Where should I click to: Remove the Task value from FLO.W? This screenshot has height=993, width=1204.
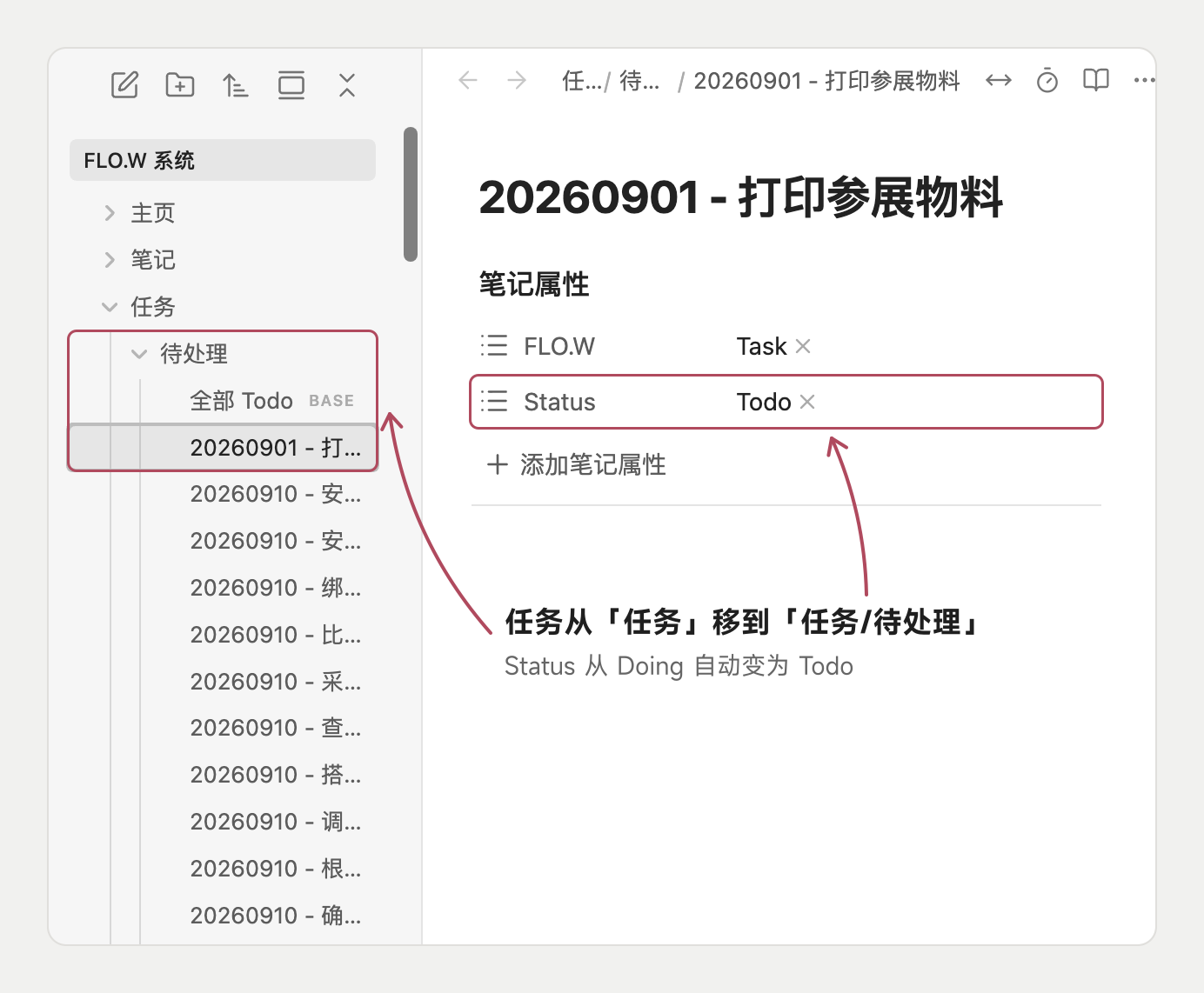[803, 346]
